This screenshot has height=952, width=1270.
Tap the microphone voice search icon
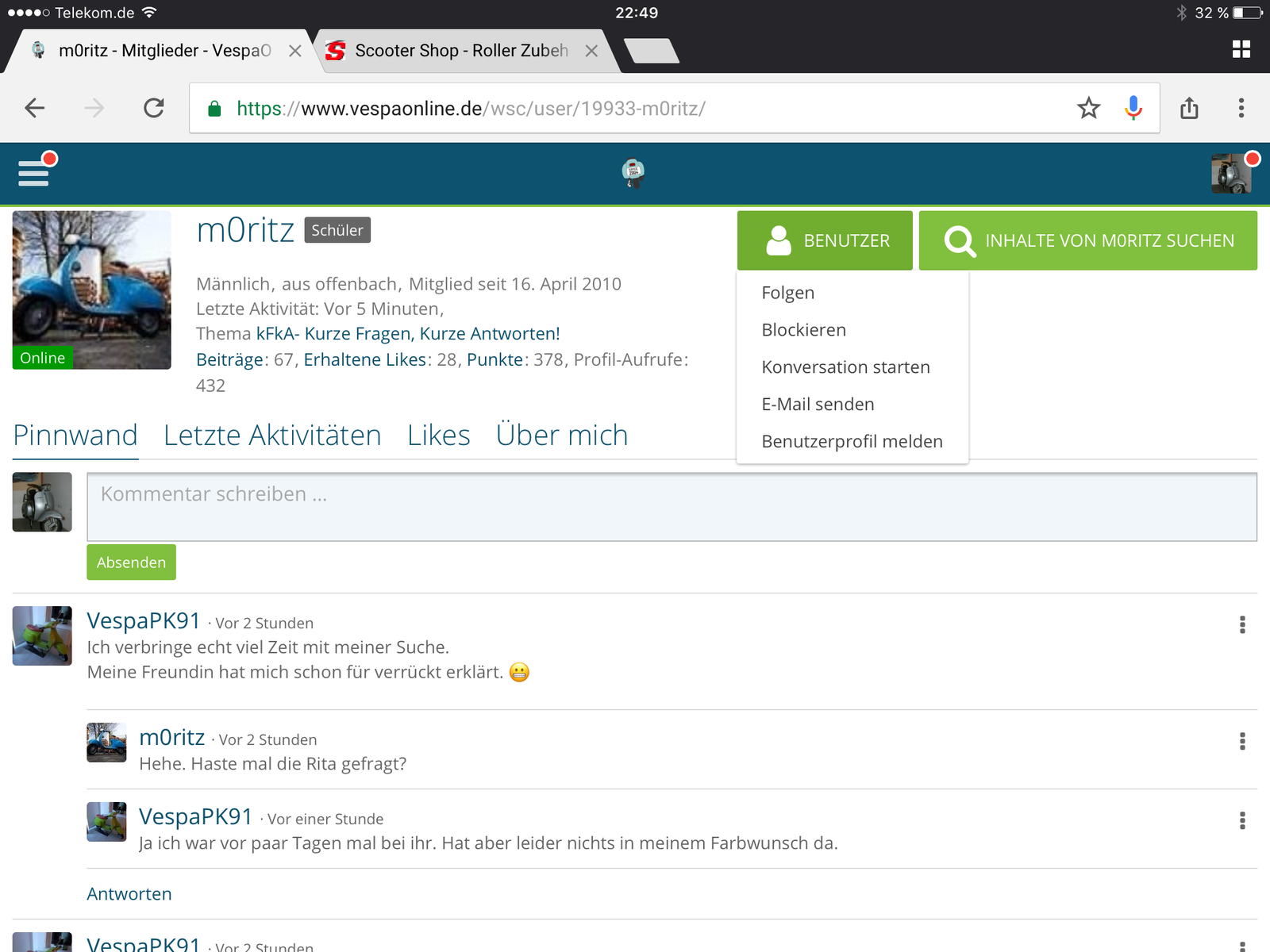1133,108
